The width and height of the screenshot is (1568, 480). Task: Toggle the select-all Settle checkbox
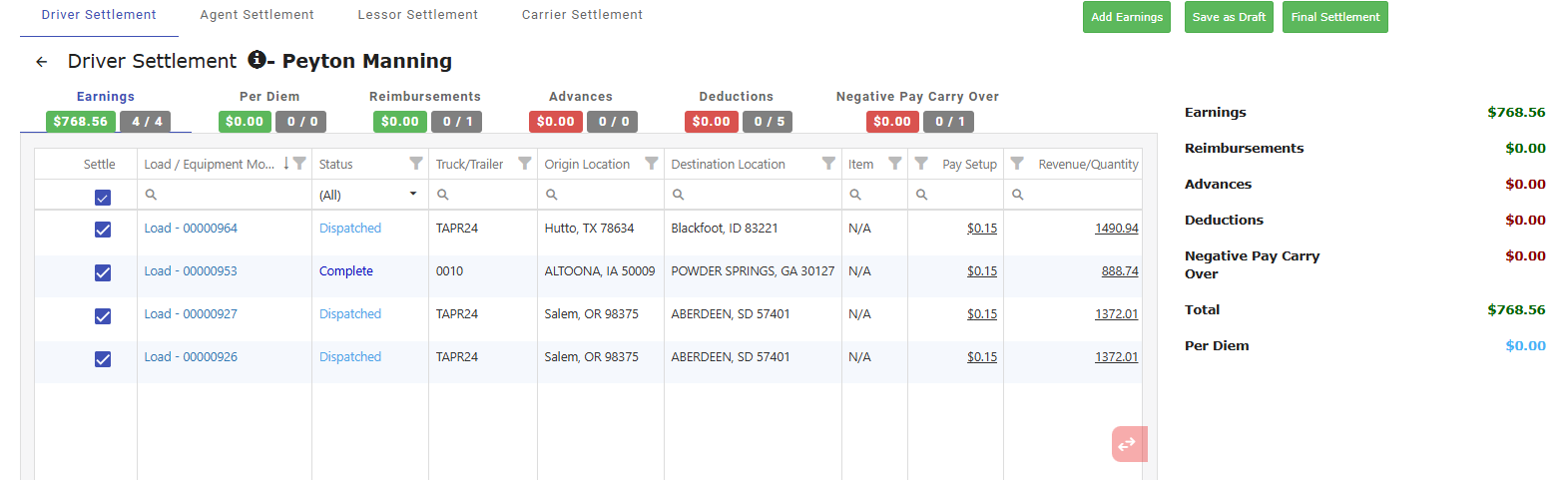pyautogui.click(x=103, y=198)
